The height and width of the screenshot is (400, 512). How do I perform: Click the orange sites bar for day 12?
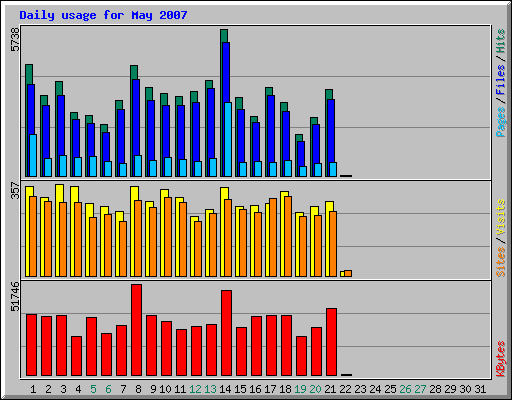pos(198,249)
